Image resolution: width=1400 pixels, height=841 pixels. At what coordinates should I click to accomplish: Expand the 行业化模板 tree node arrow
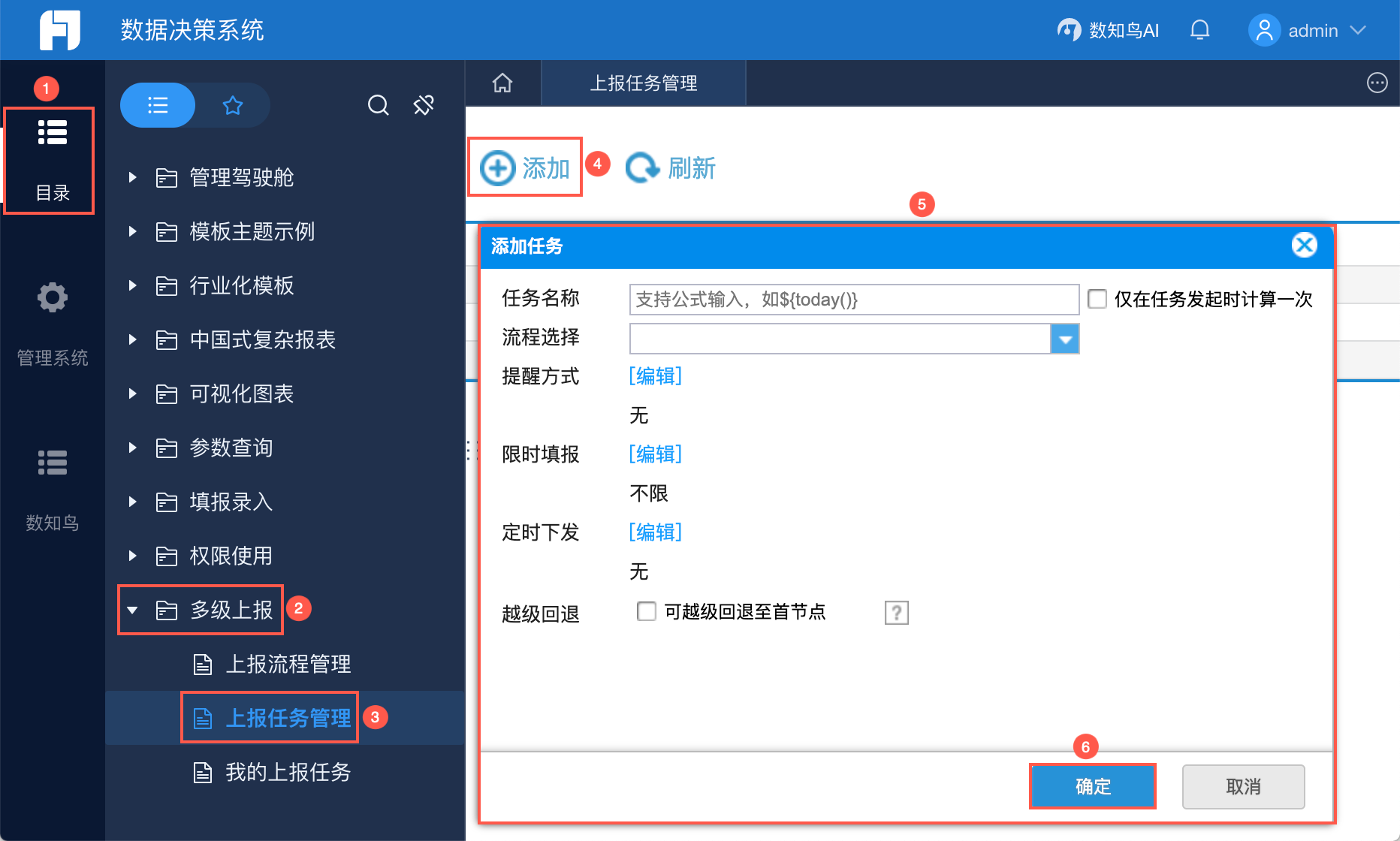tap(133, 285)
